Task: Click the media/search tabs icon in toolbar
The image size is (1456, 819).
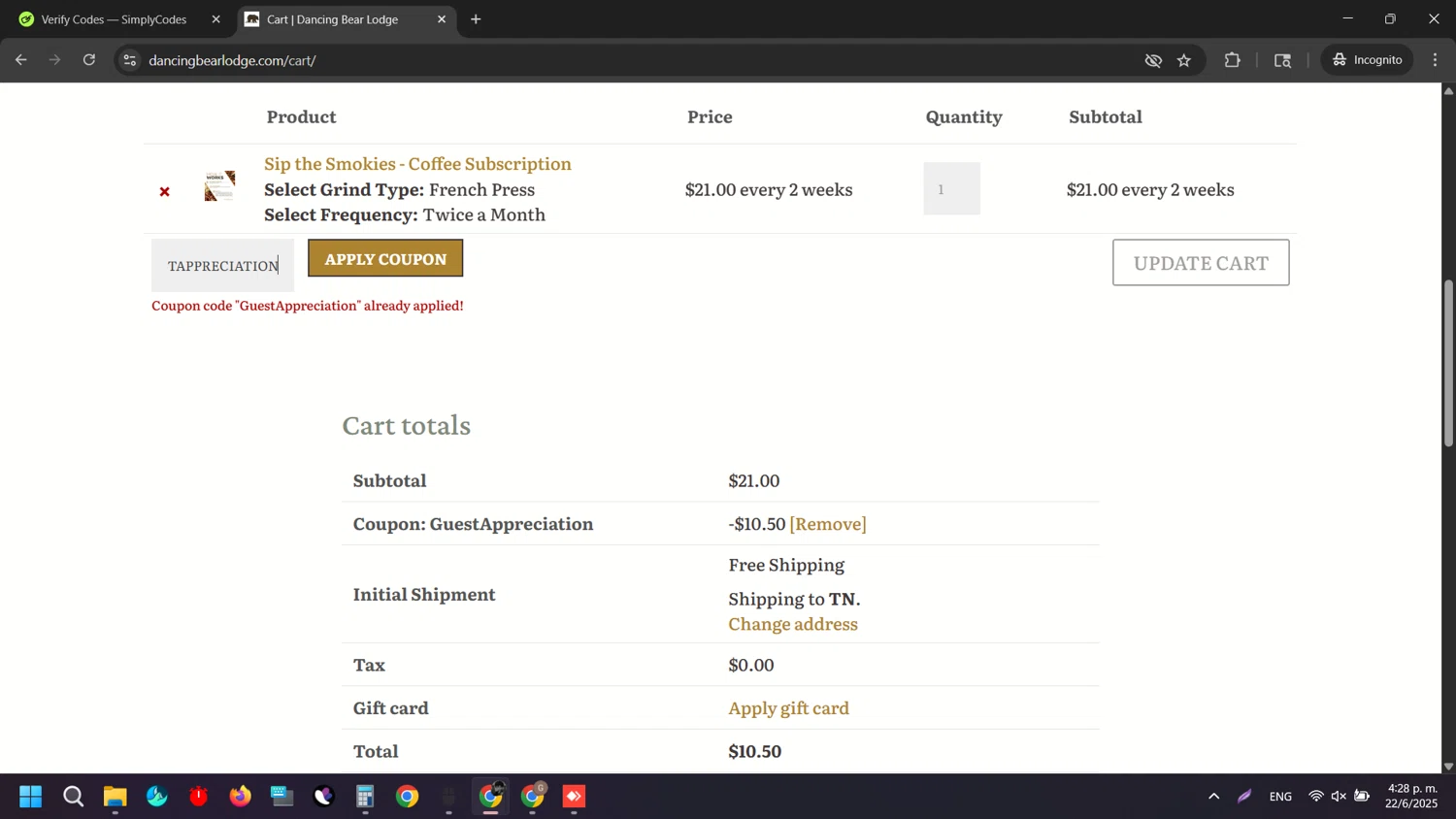Action: coord(1283,60)
